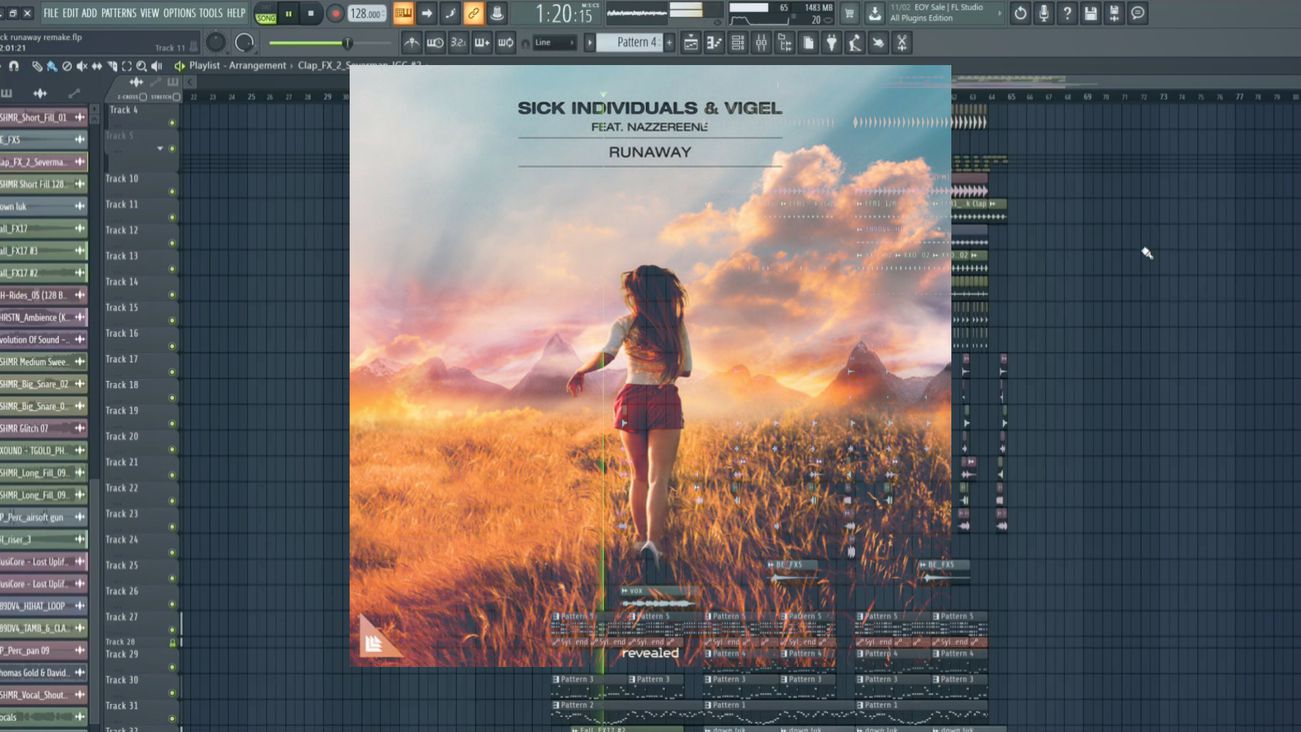Open the Pattern 4 selector
Image resolution: width=1301 pixels, height=732 pixels.
630,43
